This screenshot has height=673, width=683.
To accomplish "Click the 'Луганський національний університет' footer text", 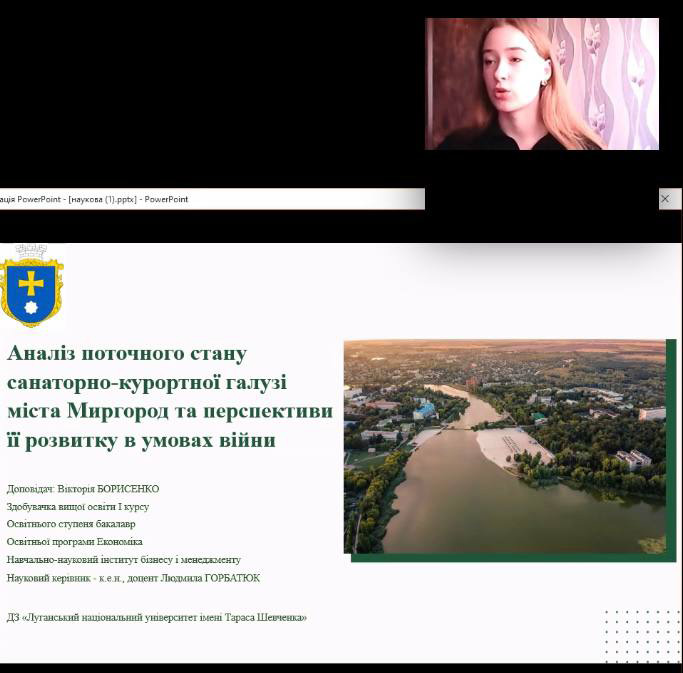I will click(x=157, y=618).
